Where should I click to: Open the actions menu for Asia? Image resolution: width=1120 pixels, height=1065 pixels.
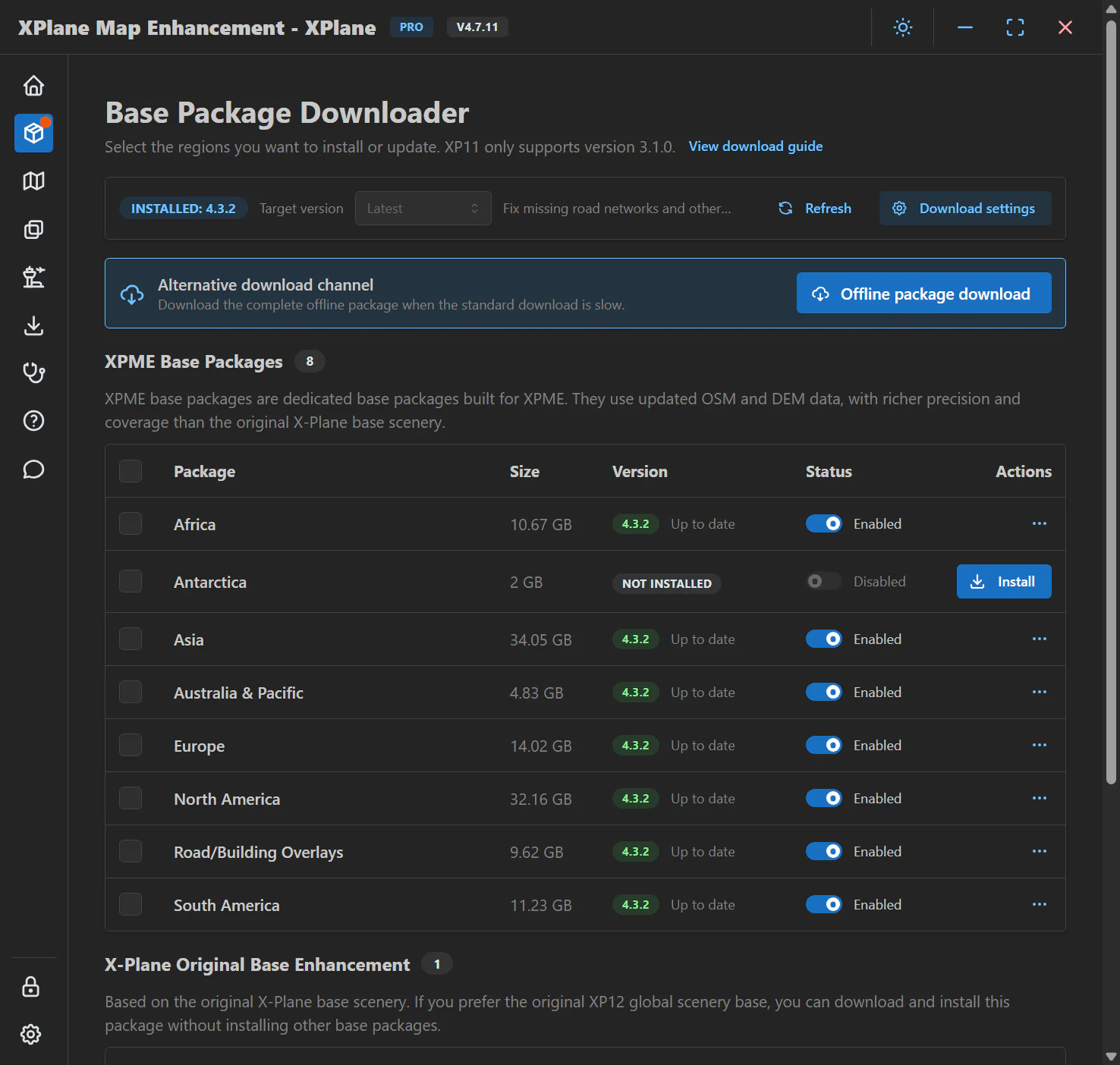point(1039,639)
